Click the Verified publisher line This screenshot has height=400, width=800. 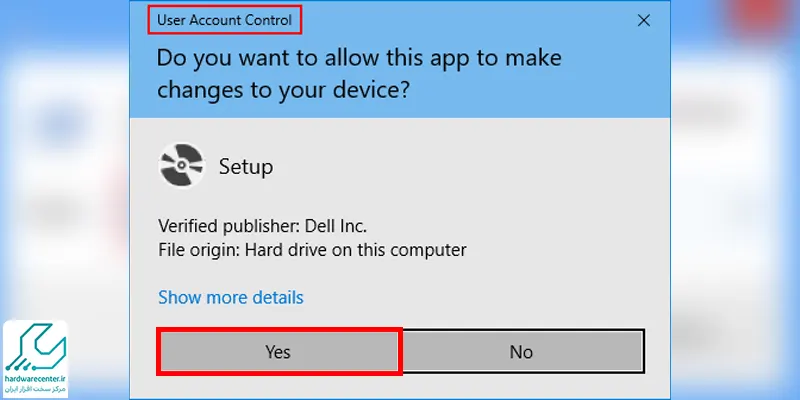263,226
